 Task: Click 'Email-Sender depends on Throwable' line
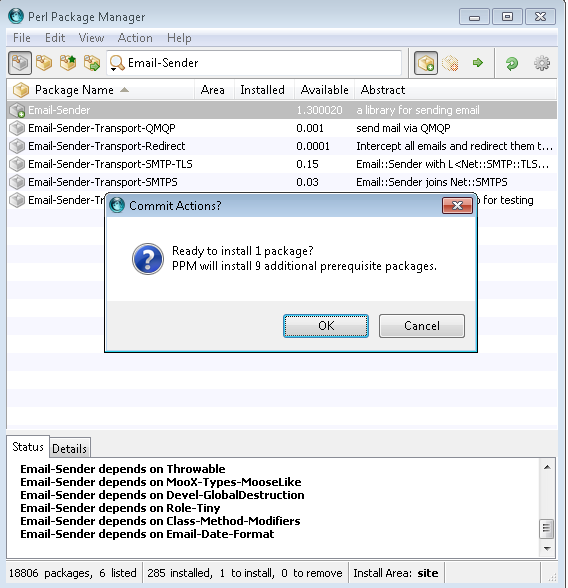123,469
